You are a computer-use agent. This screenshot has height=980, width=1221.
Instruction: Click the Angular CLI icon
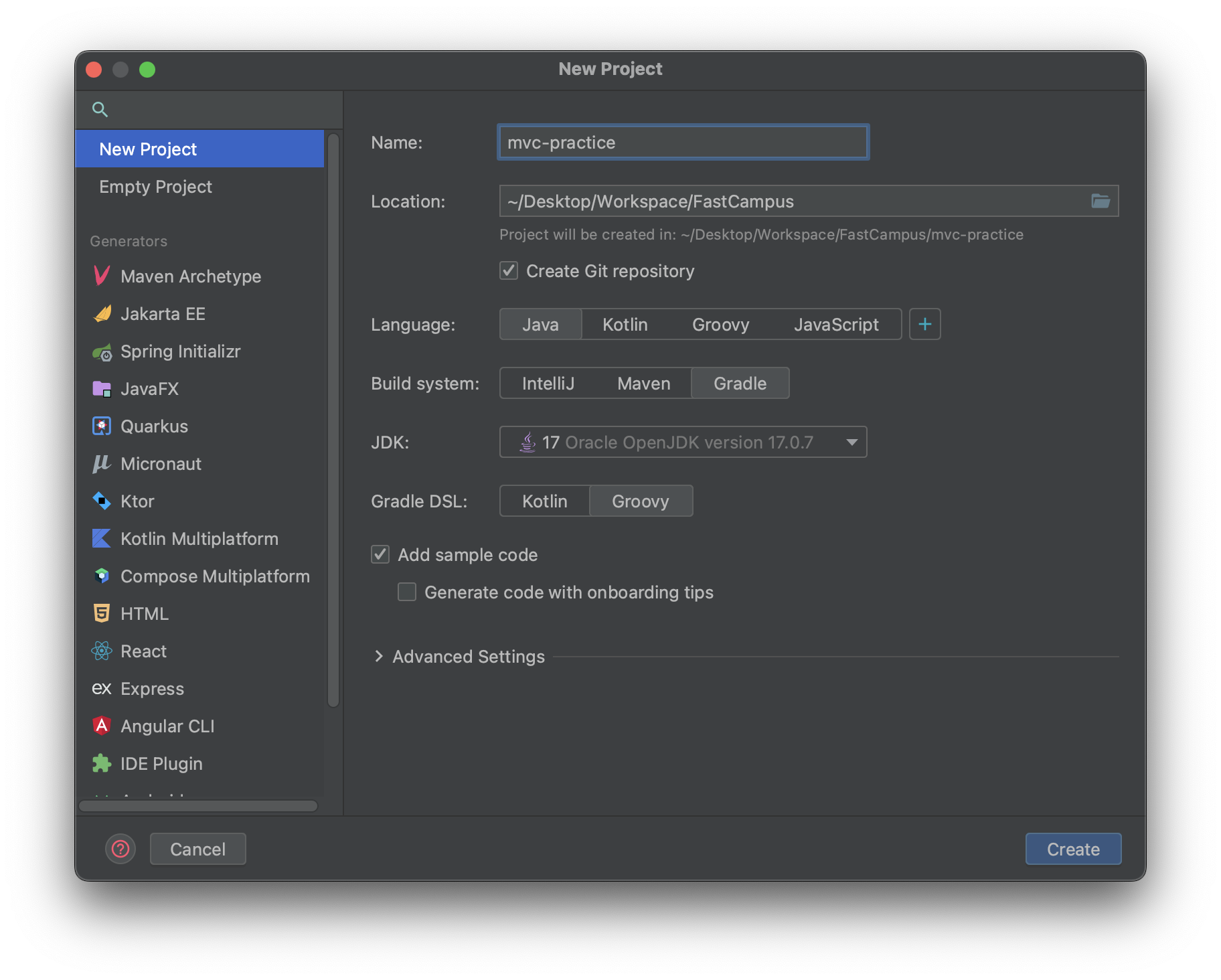[102, 726]
